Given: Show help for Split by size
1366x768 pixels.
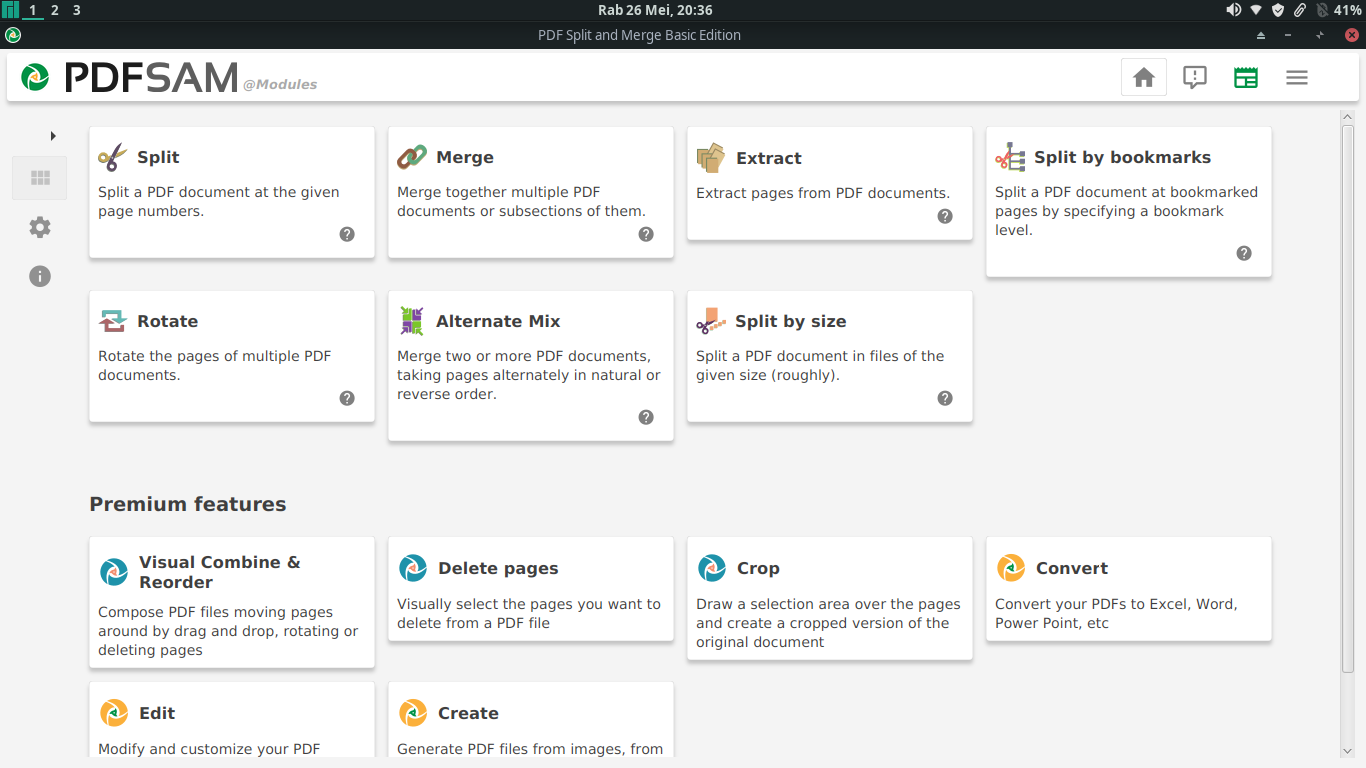Looking at the screenshot, I should click(x=945, y=398).
